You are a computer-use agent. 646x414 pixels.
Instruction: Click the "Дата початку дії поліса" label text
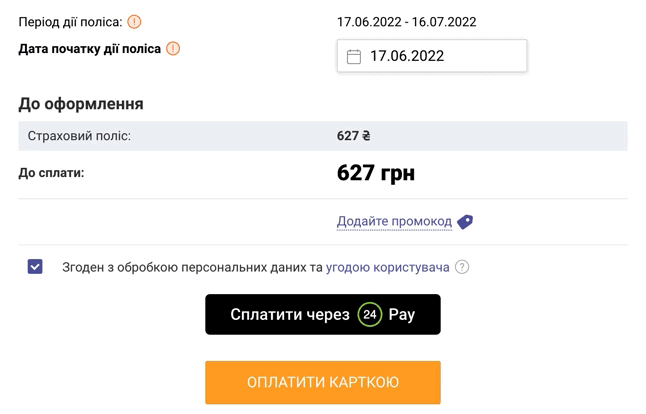(x=89, y=49)
